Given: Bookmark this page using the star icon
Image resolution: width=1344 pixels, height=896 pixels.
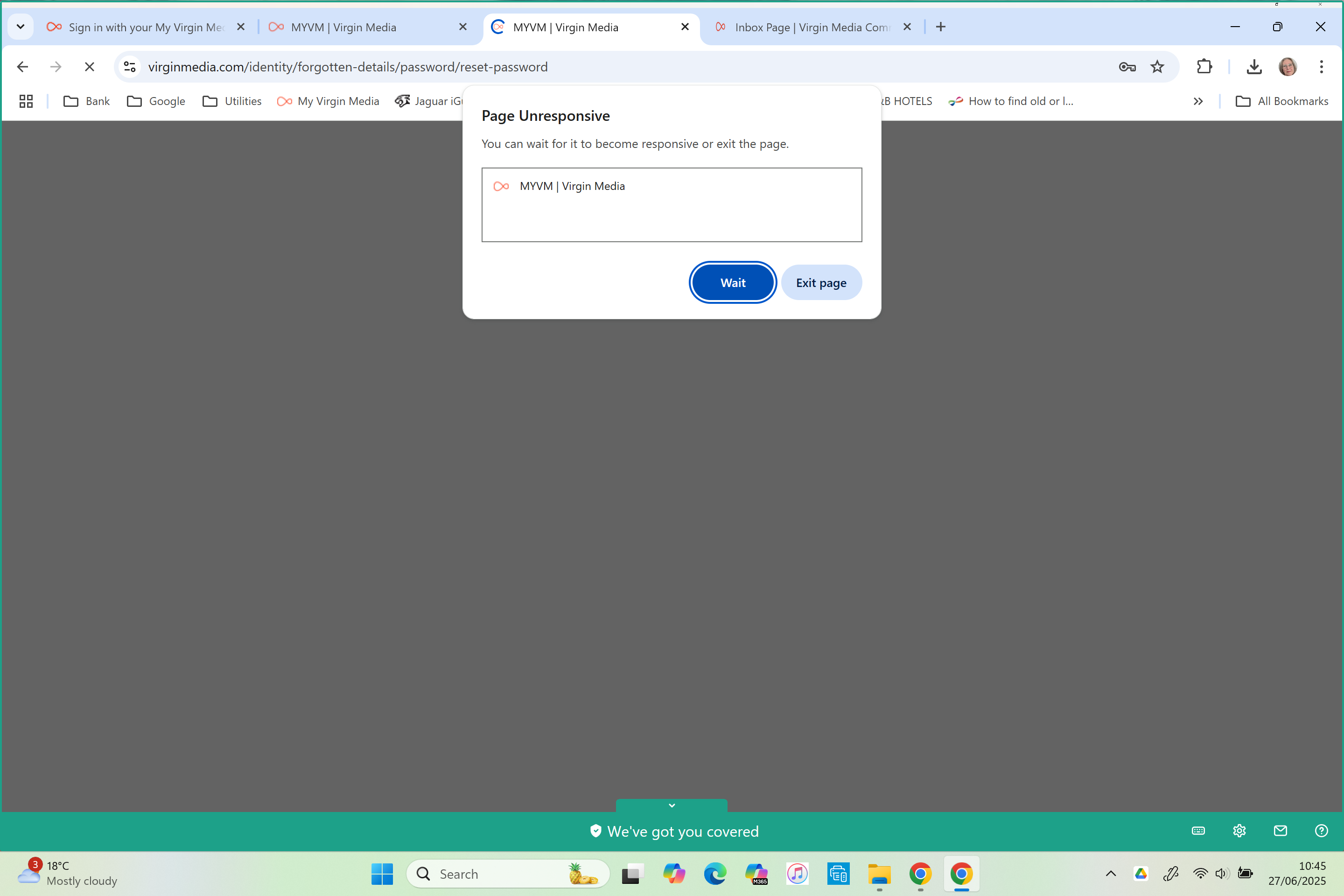Looking at the screenshot, I should [1157, 66].
